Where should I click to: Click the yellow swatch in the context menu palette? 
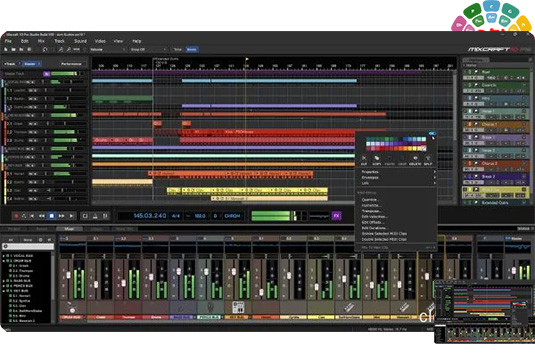415,148
